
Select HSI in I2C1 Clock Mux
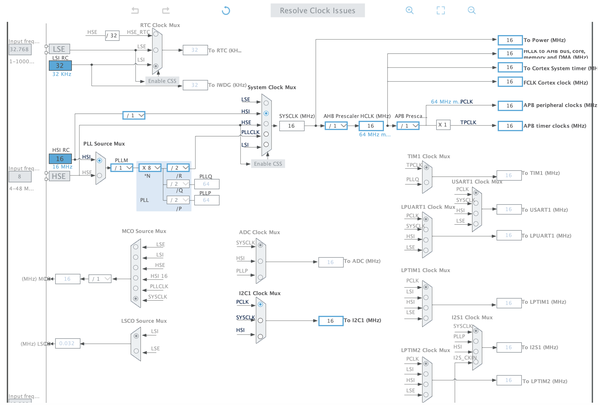click(x=260, y=336)
